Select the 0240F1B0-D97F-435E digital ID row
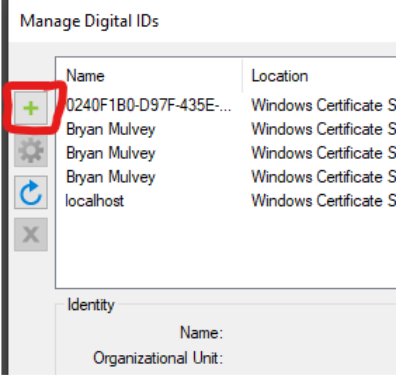The height and width of the screenshot is (375, 396). pyautogui.click(x=226, y=105)
